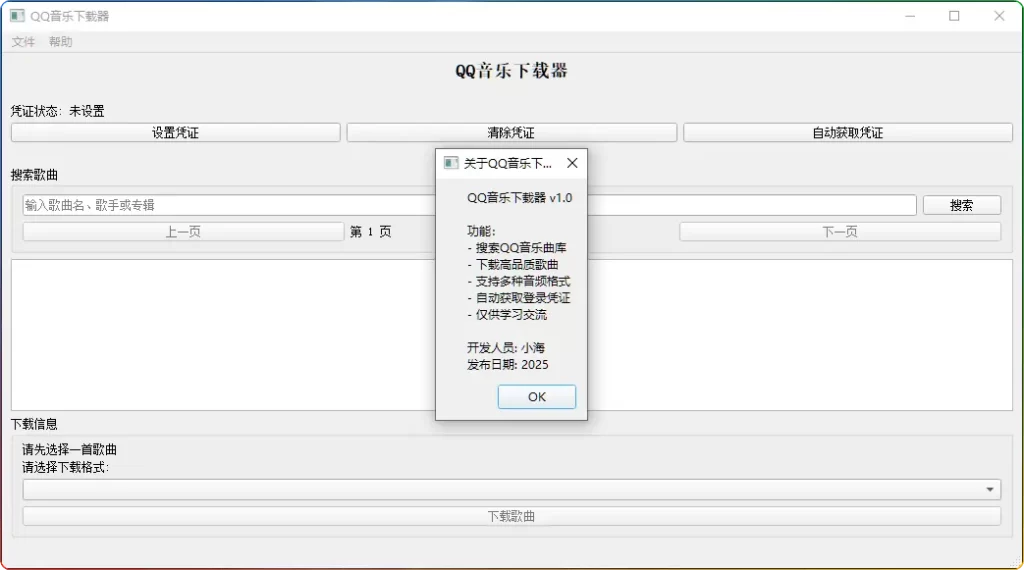
Task: Click the 清除凭证 button
Action: [x=511, y=133]
